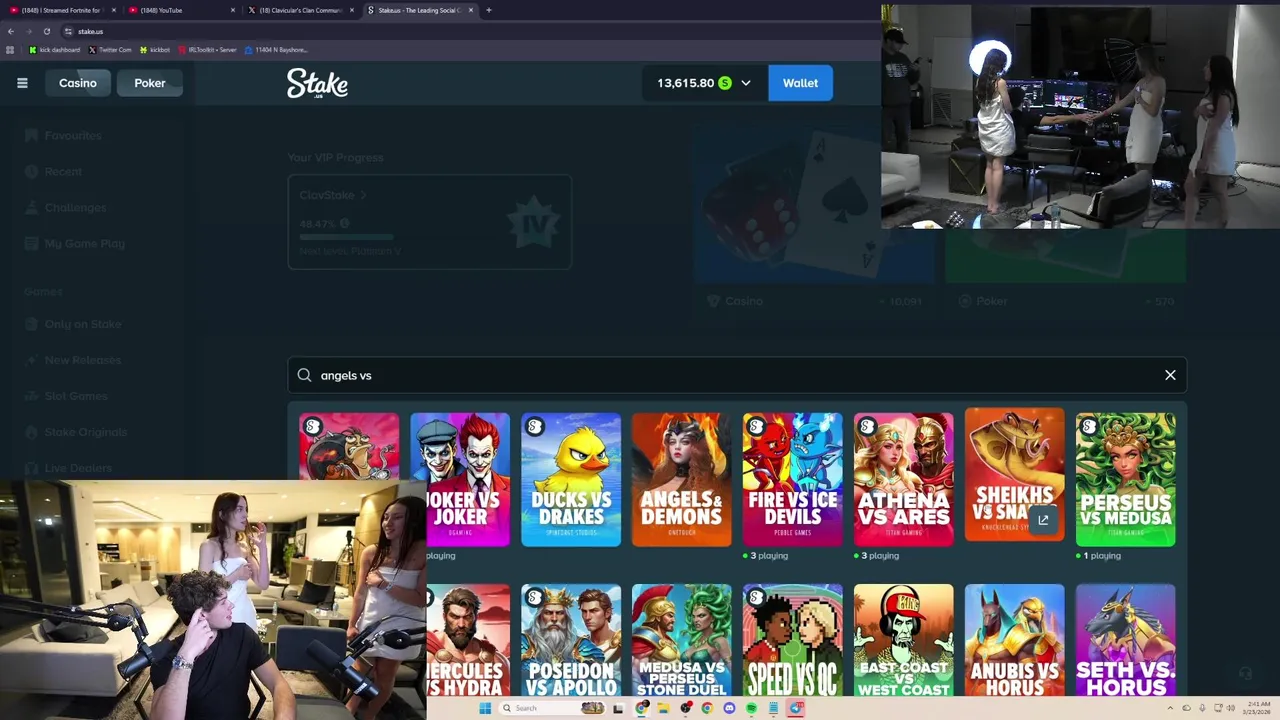1280x720 pixels.
Task: Click the taskbar clock showing 2:41 AM
Action: click(1257, 708)
